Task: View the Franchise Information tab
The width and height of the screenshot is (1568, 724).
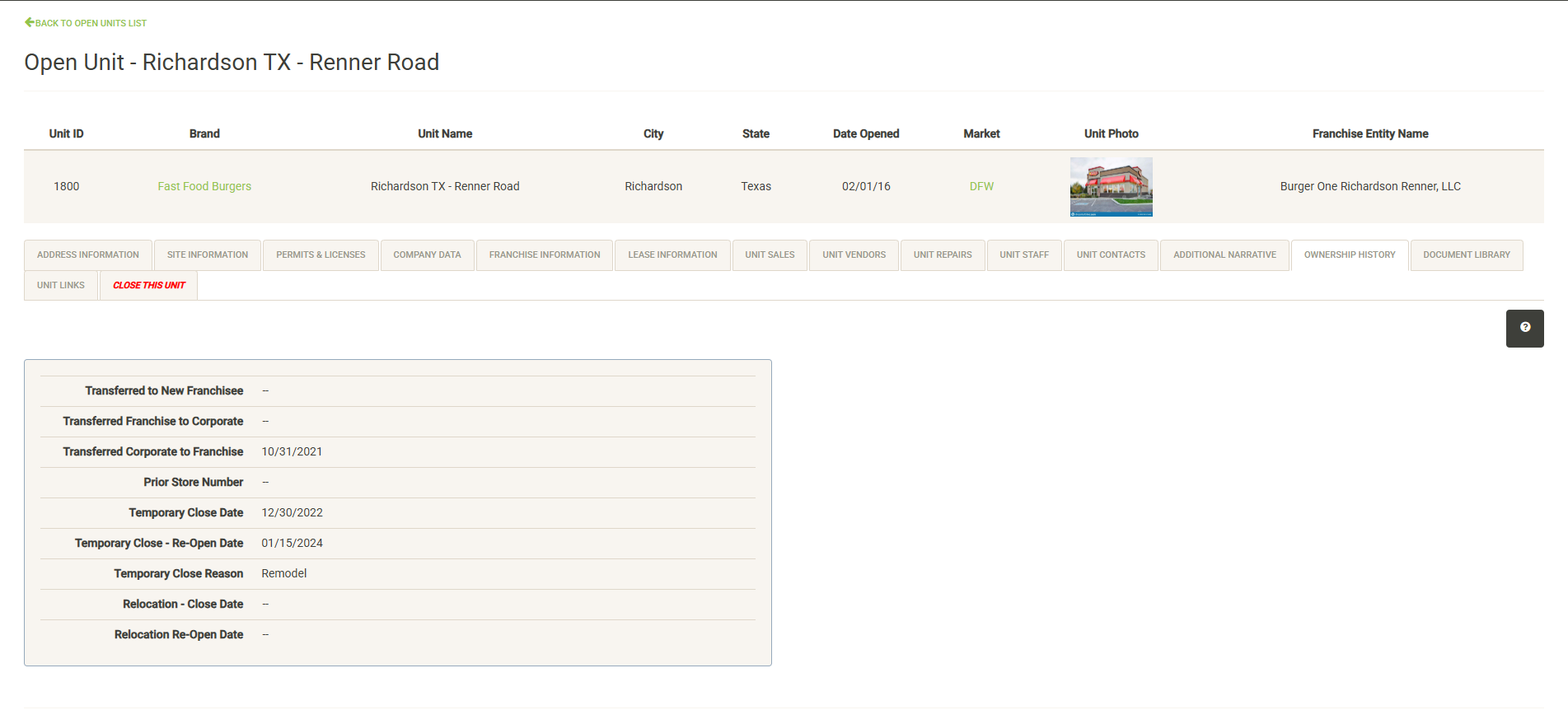Action: 545,255
